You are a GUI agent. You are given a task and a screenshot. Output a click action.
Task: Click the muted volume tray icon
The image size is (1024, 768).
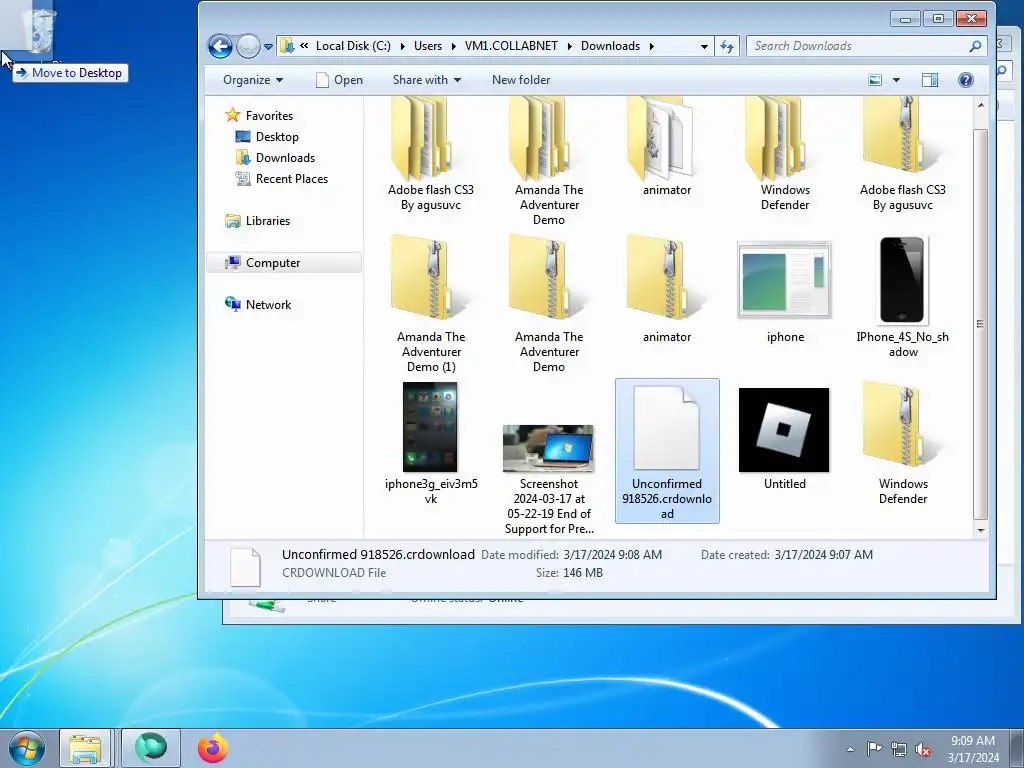tap(923, 749)
